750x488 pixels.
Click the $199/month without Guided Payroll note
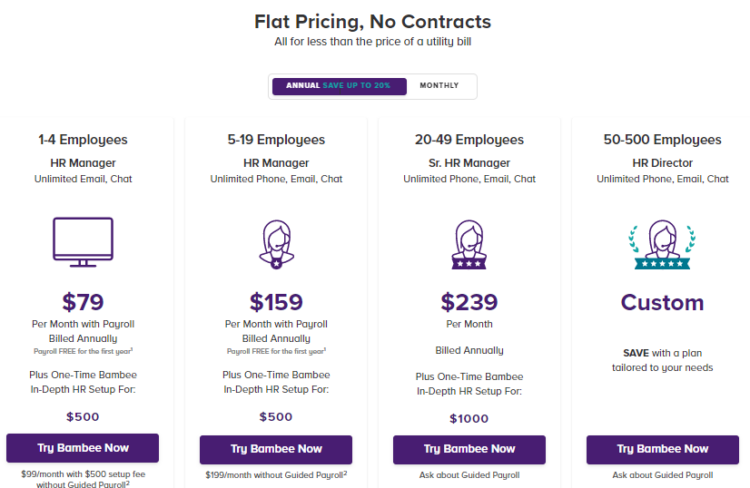[276, 475]
